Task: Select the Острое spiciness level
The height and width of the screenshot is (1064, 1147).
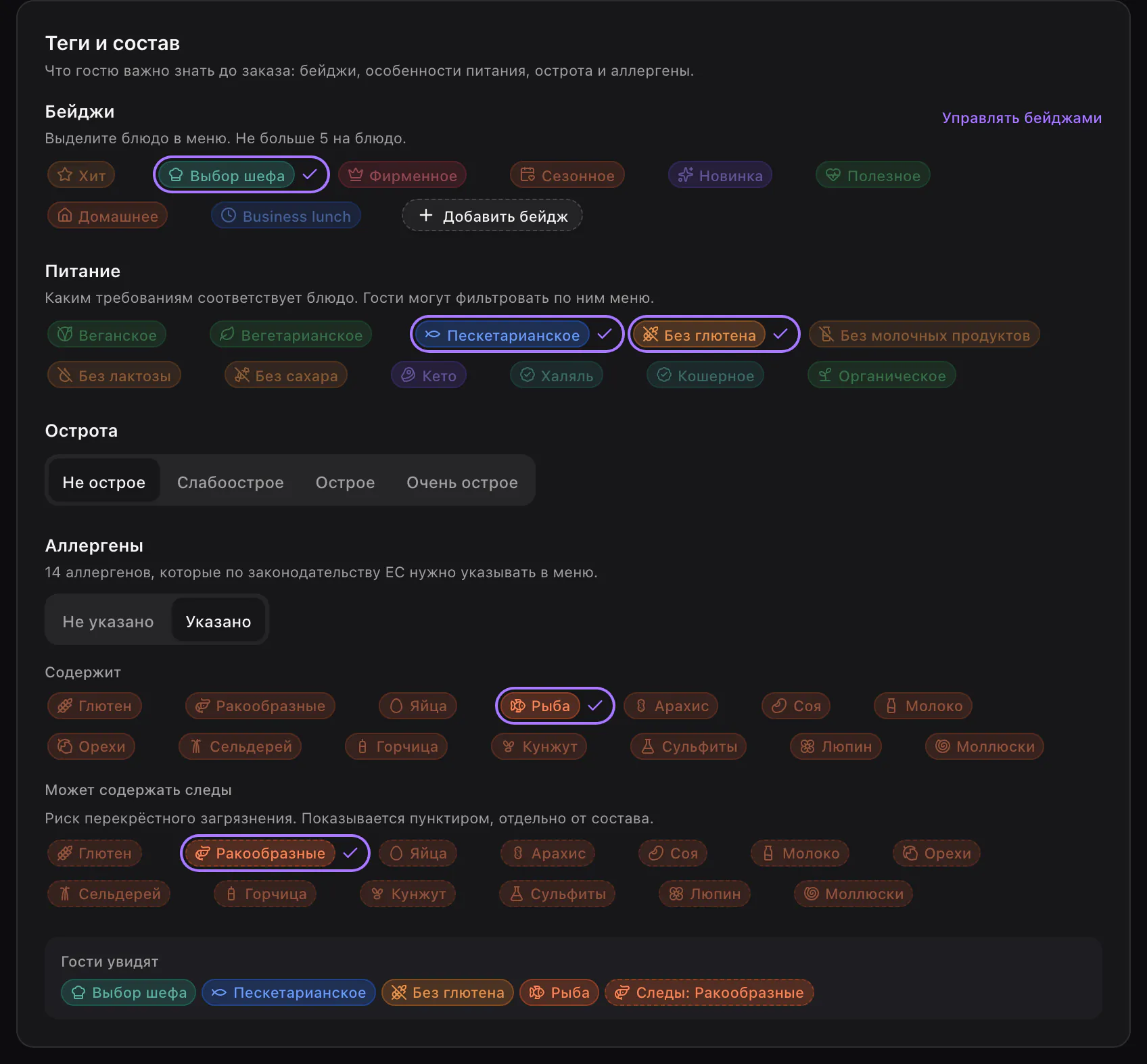Action: 345,482
